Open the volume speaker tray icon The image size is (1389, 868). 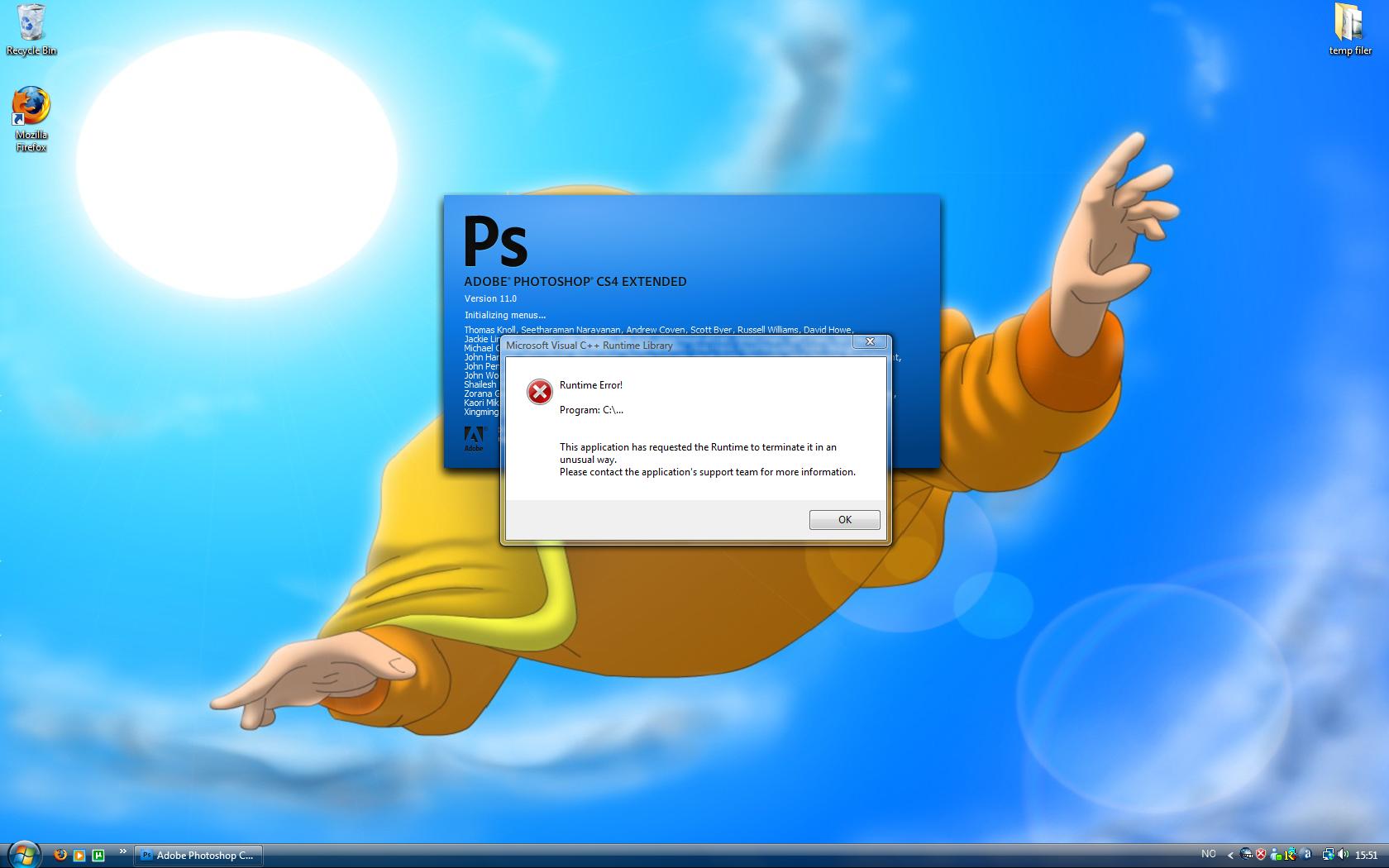click(1342, 855)
